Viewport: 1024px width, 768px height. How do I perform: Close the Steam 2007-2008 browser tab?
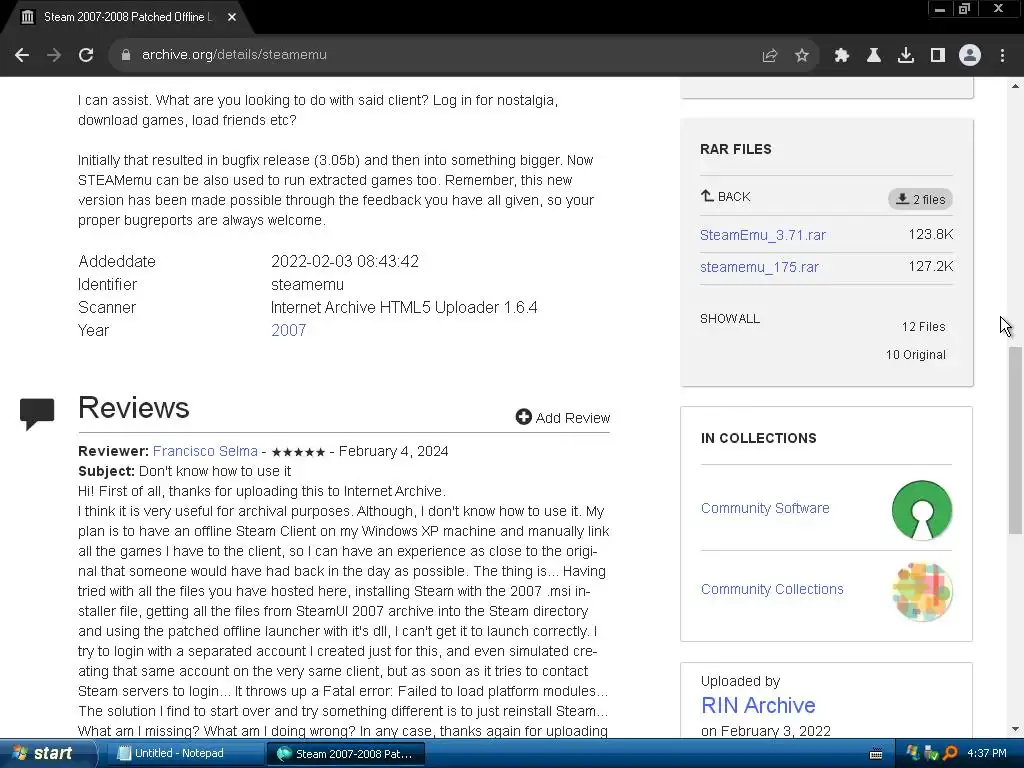[232, 17]
